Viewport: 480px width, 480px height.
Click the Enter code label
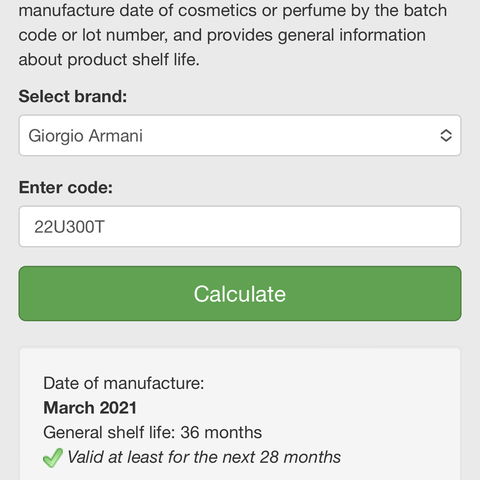click(66, 187)
